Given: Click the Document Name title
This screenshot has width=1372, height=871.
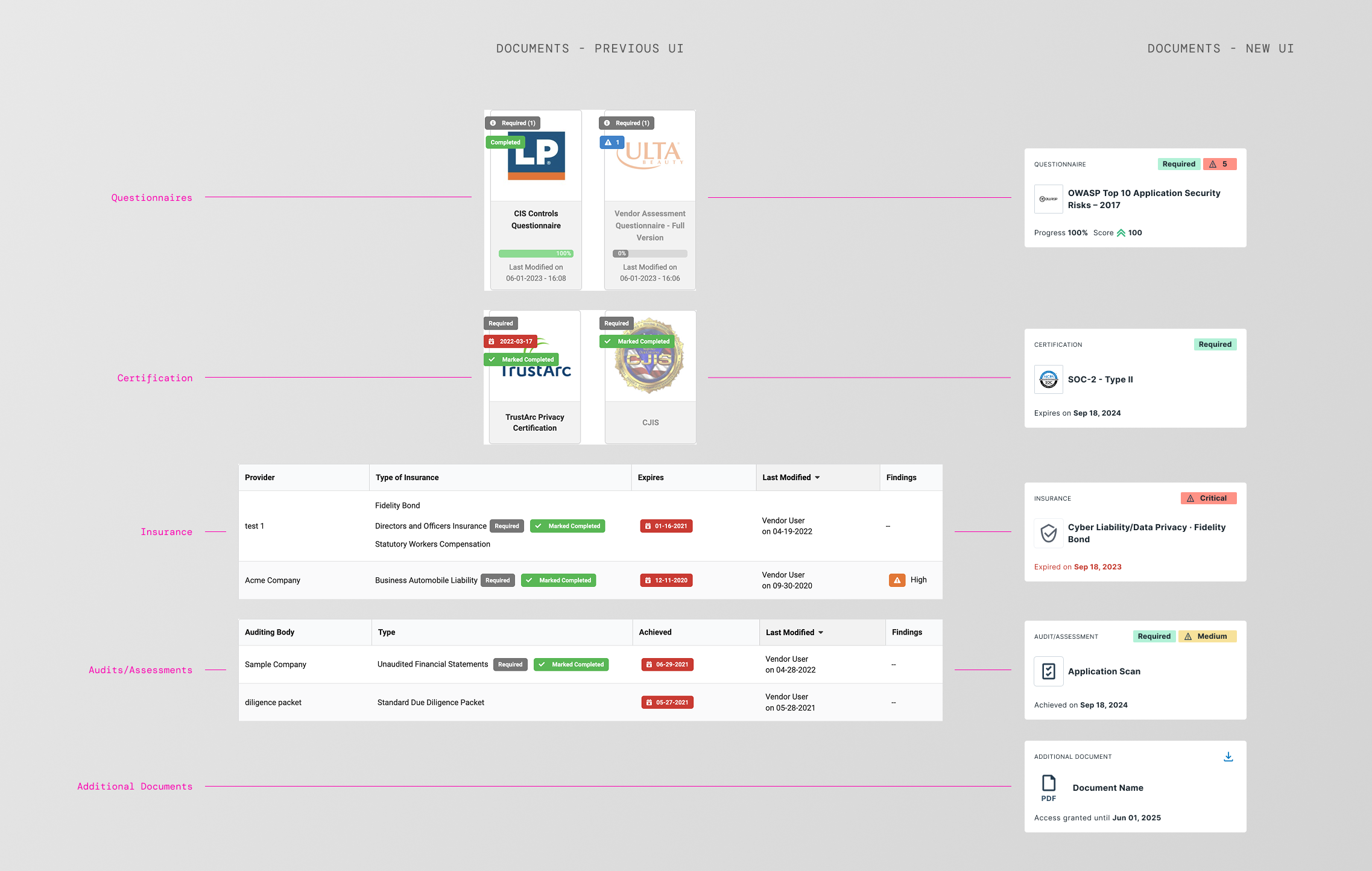Looking at the screenshot, I should click(x=1108, y=788).
